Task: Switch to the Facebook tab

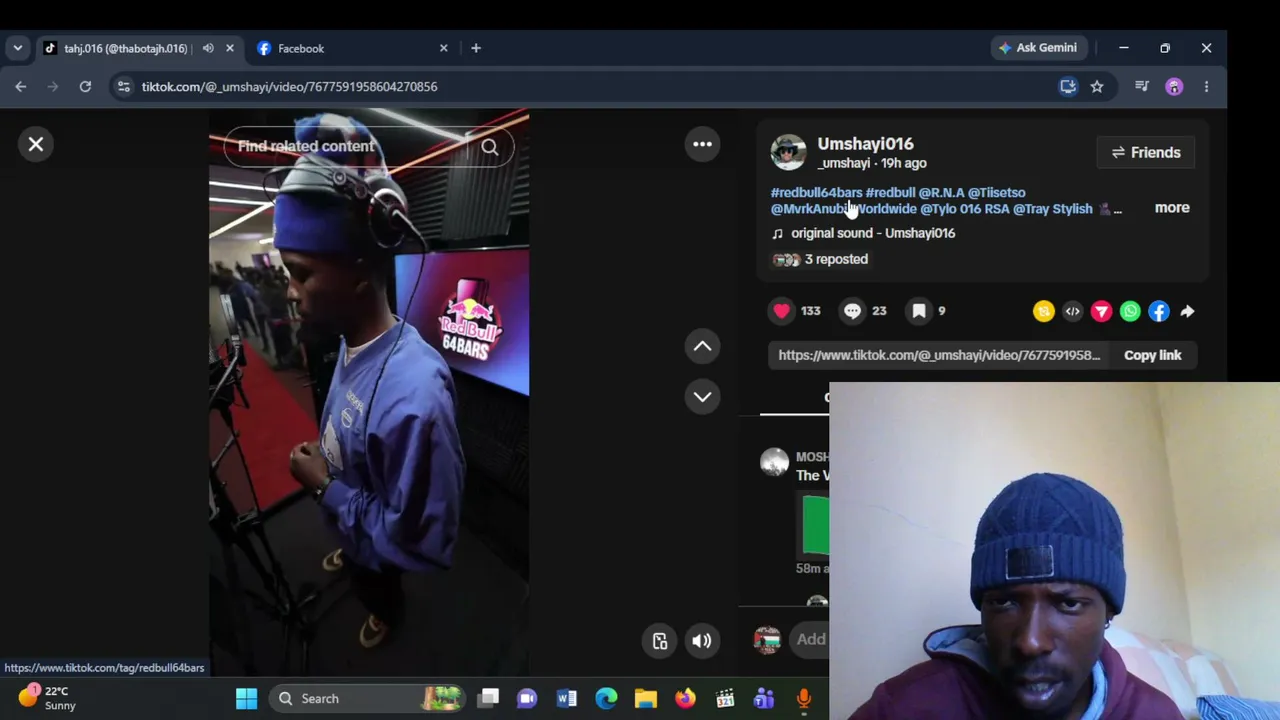Action: click(x=350, y=48)
